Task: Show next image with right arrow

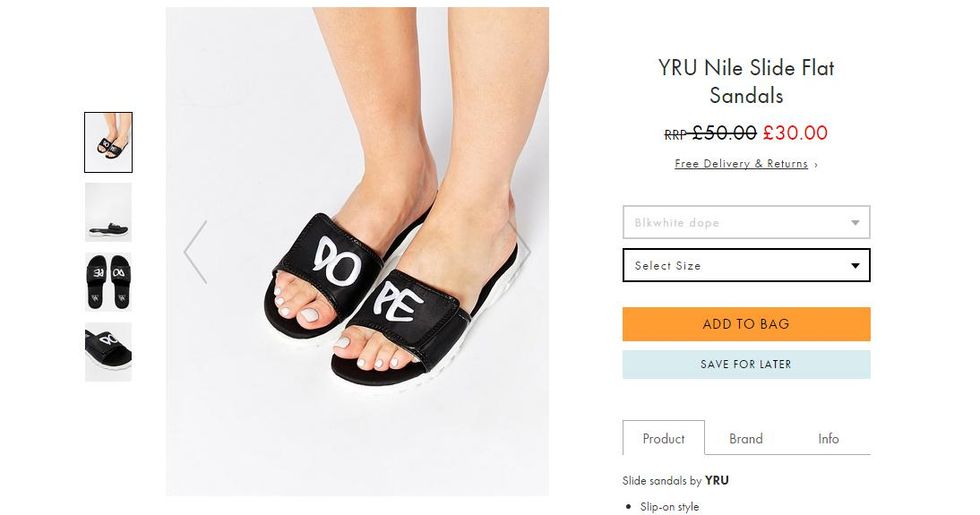Action: point(521,252)
